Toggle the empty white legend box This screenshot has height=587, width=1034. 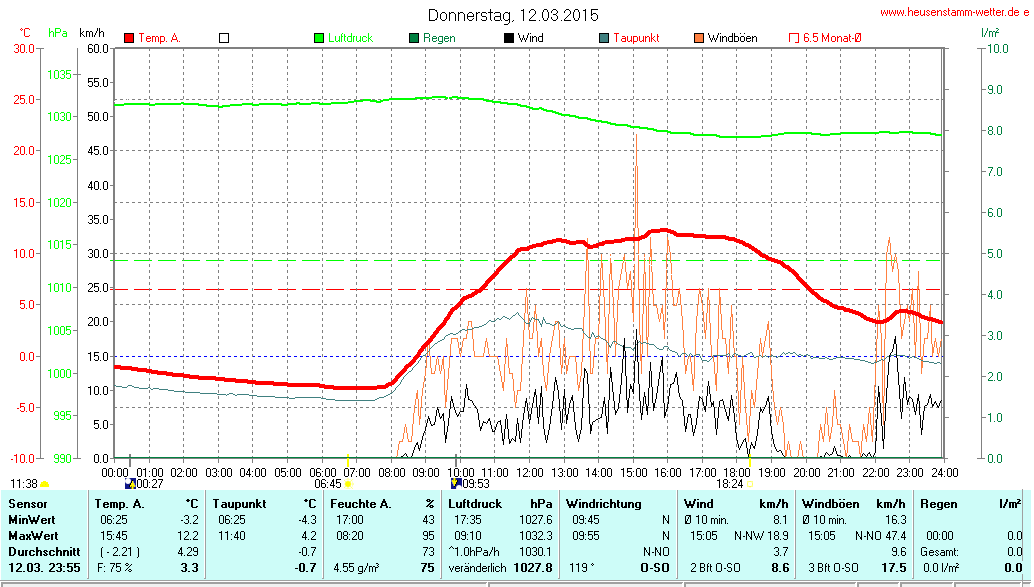click(x=224, y=38)
